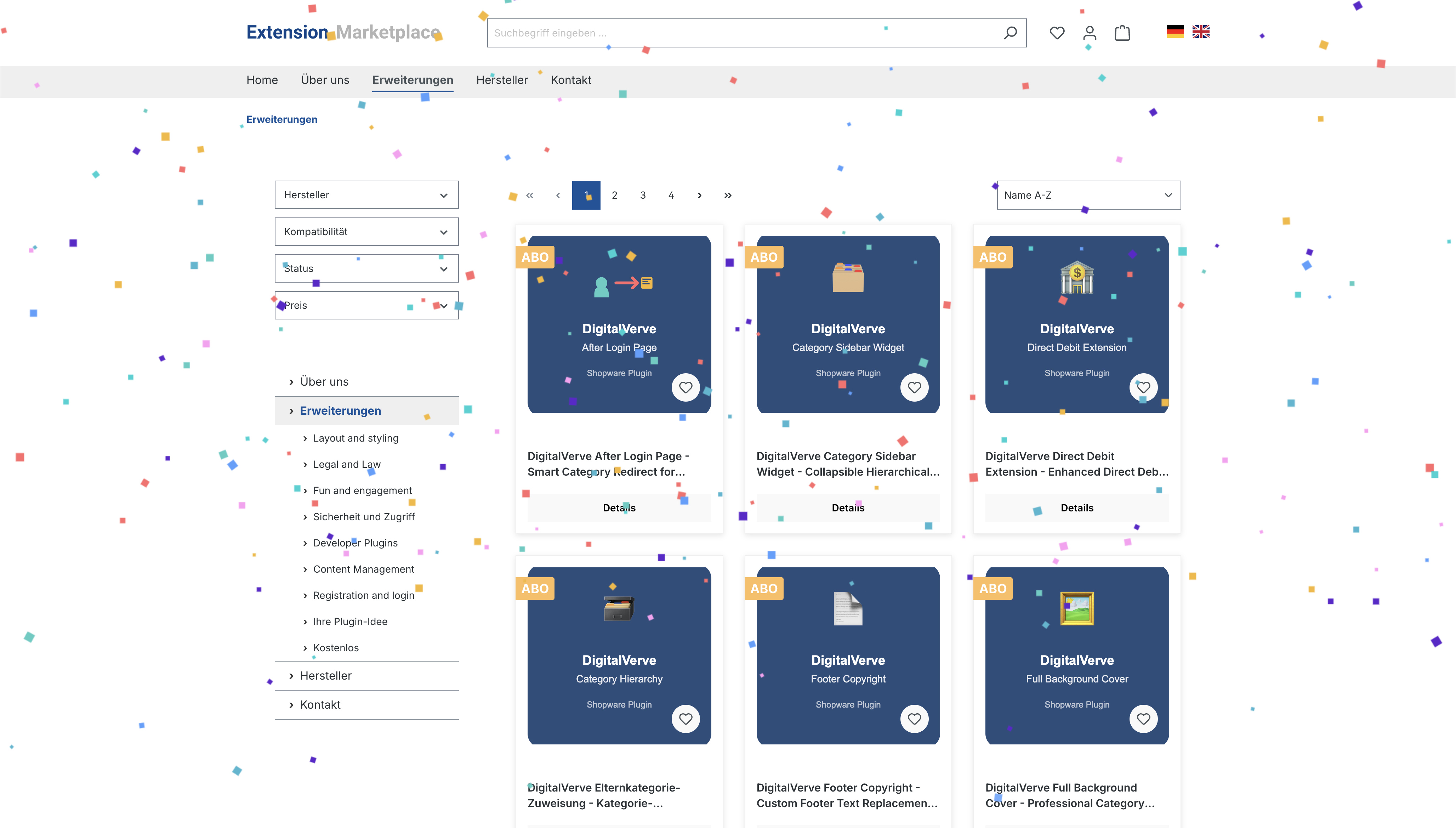Open the Kompatibilität filter dropdown
Image resolution: width=1456 pixels, height=828 pixels.
tap(366, 232)
